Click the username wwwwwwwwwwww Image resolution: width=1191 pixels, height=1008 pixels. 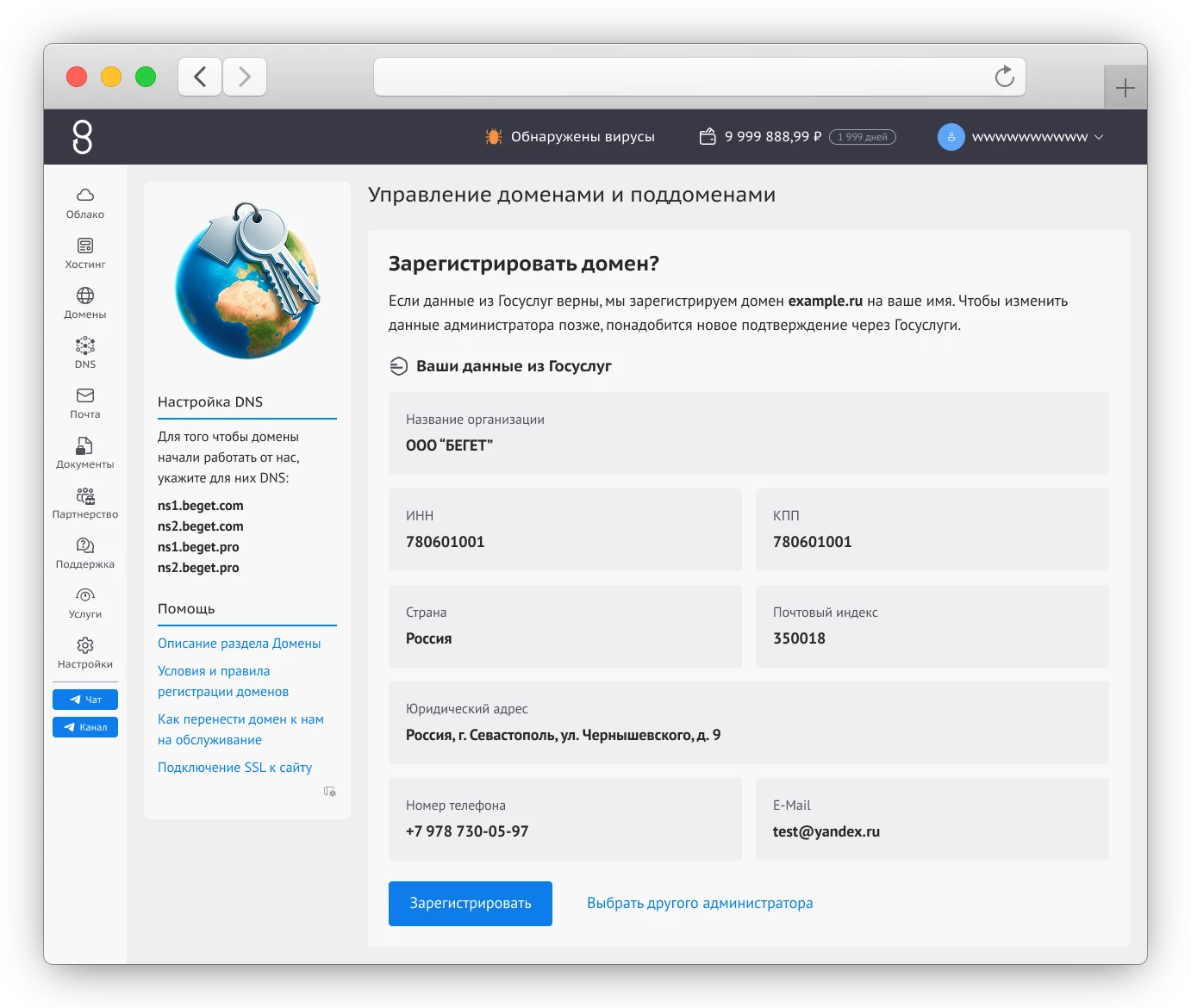[1030, 137]
